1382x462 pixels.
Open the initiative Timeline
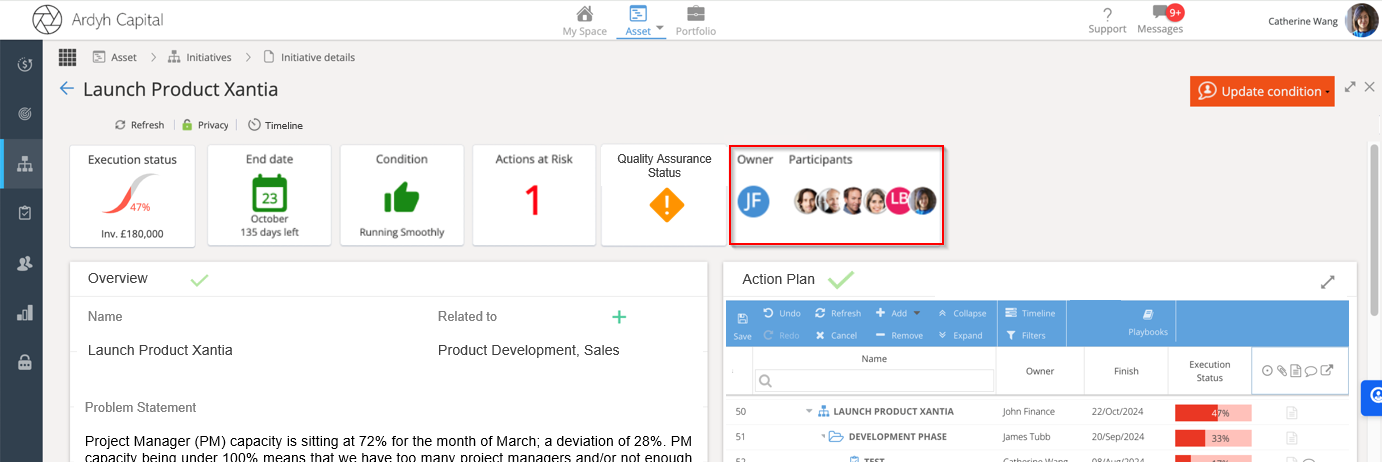coord(275,125)
